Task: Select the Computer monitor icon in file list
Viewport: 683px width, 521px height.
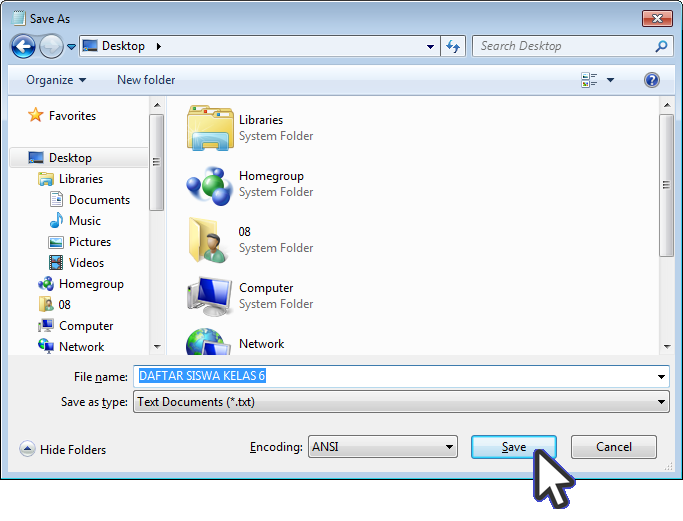Action: click(210, 296)
